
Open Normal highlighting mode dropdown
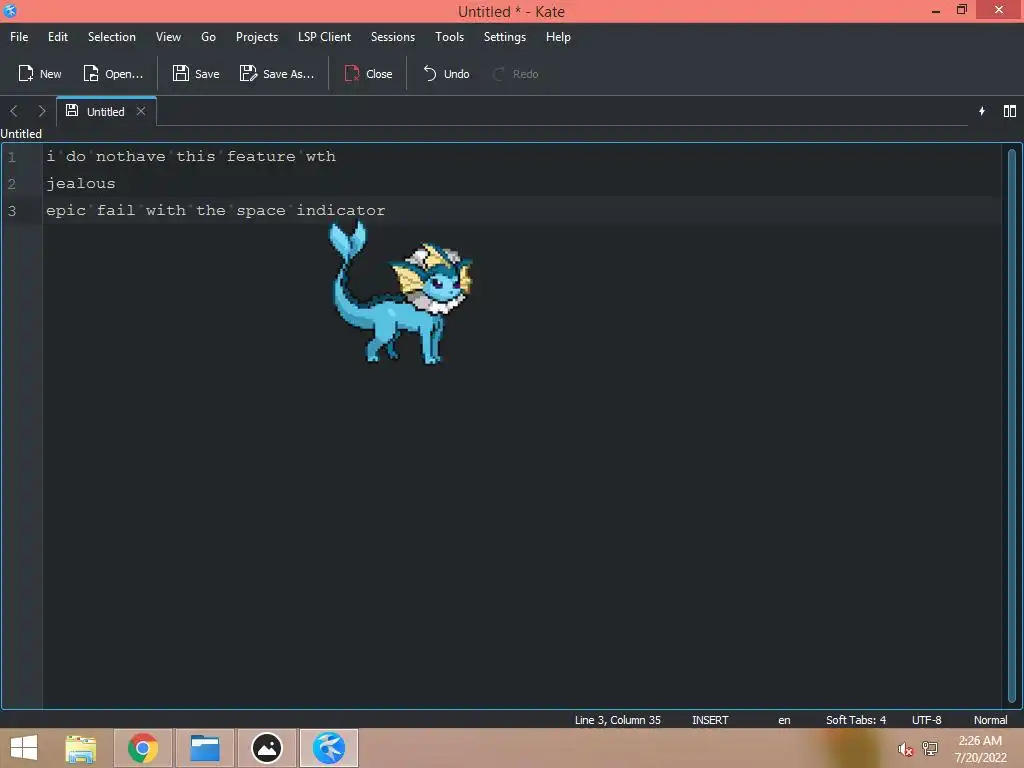coord(990,720)
